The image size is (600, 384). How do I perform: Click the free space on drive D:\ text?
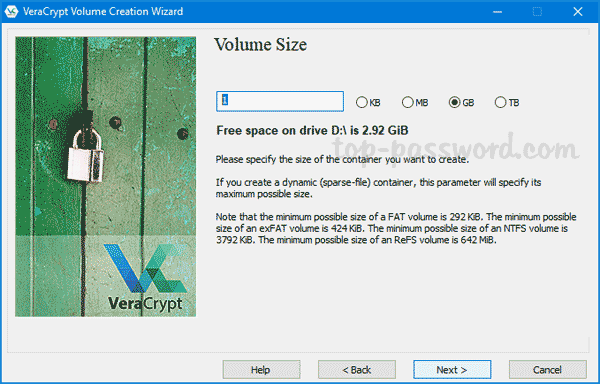(312, 130)
